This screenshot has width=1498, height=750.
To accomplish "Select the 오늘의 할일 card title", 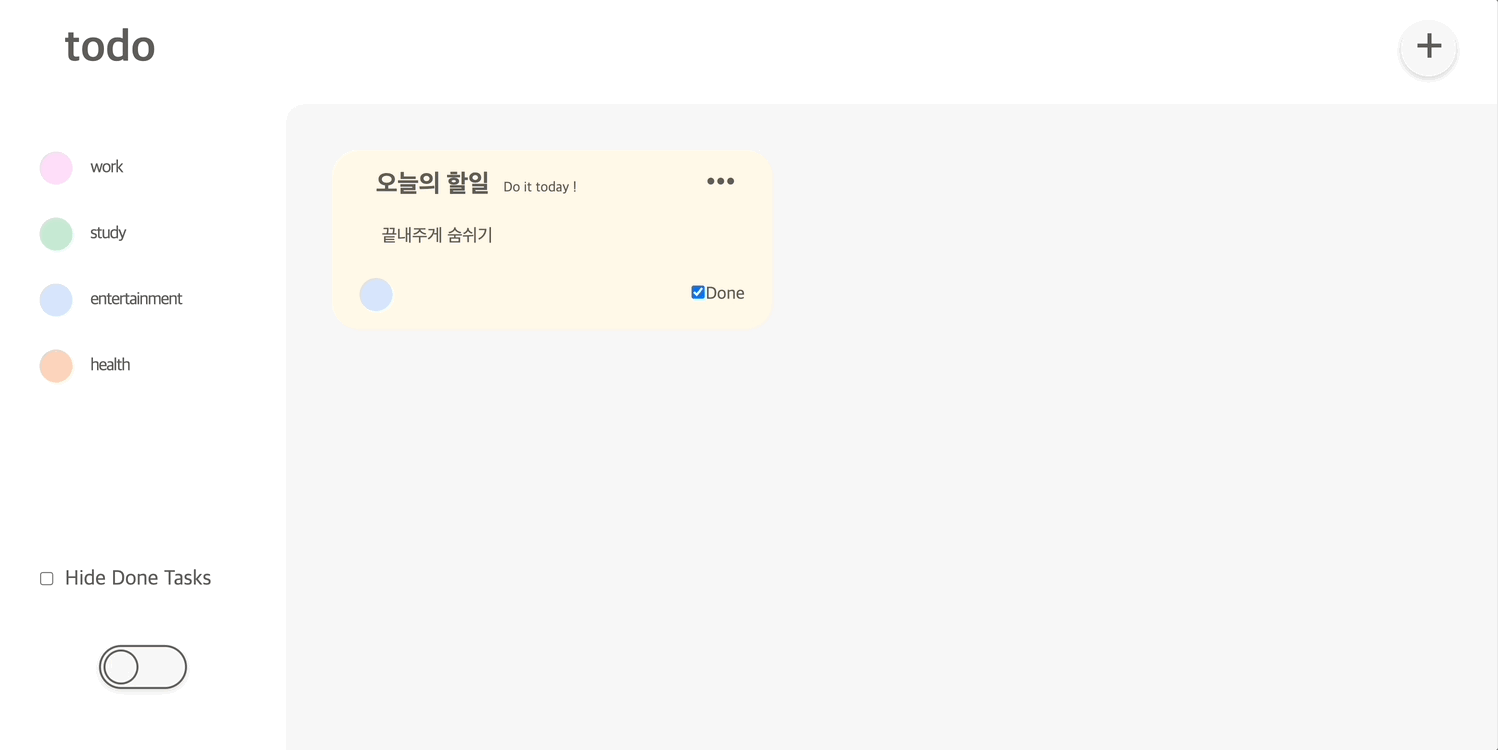I will coord(432,182).
